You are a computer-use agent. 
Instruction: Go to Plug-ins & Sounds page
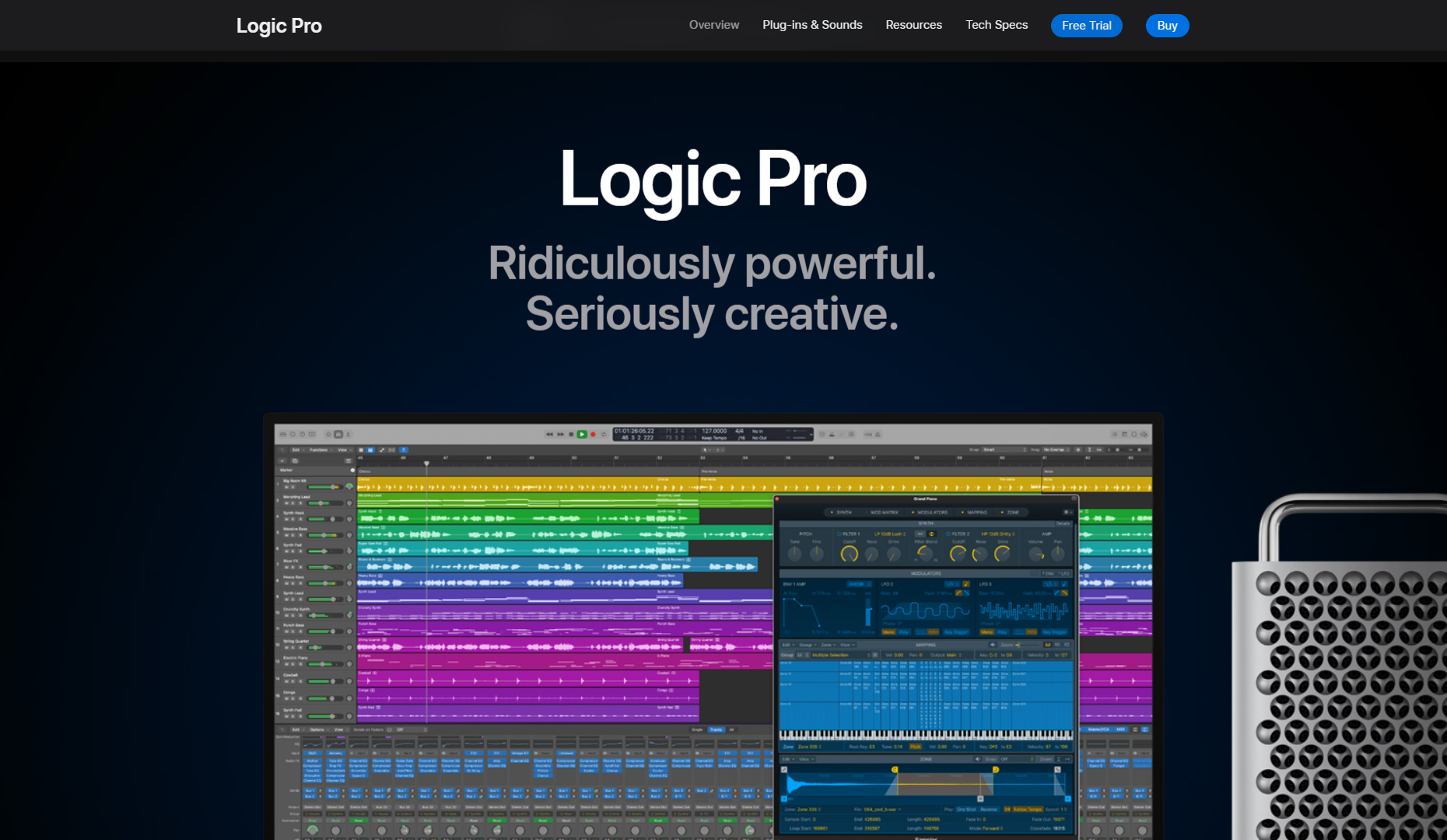point(812,25)
